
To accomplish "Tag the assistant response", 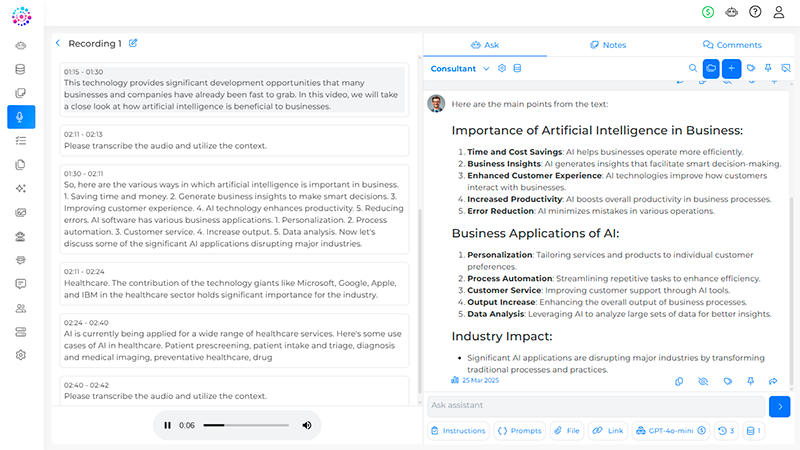I will pyautogui.click(x=728, y=381).
